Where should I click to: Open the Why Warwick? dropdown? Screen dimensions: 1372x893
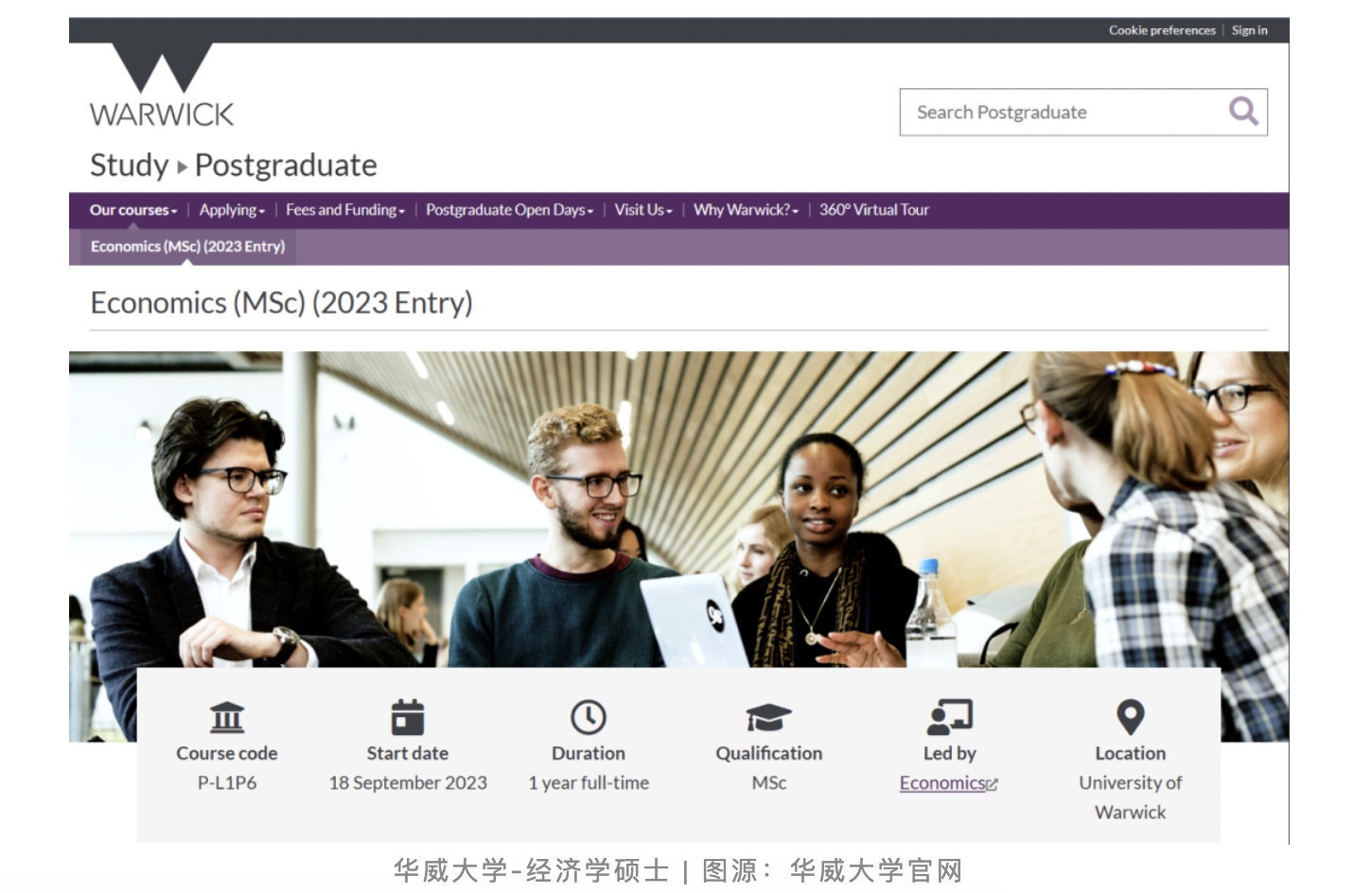click(x=746, y=210)
